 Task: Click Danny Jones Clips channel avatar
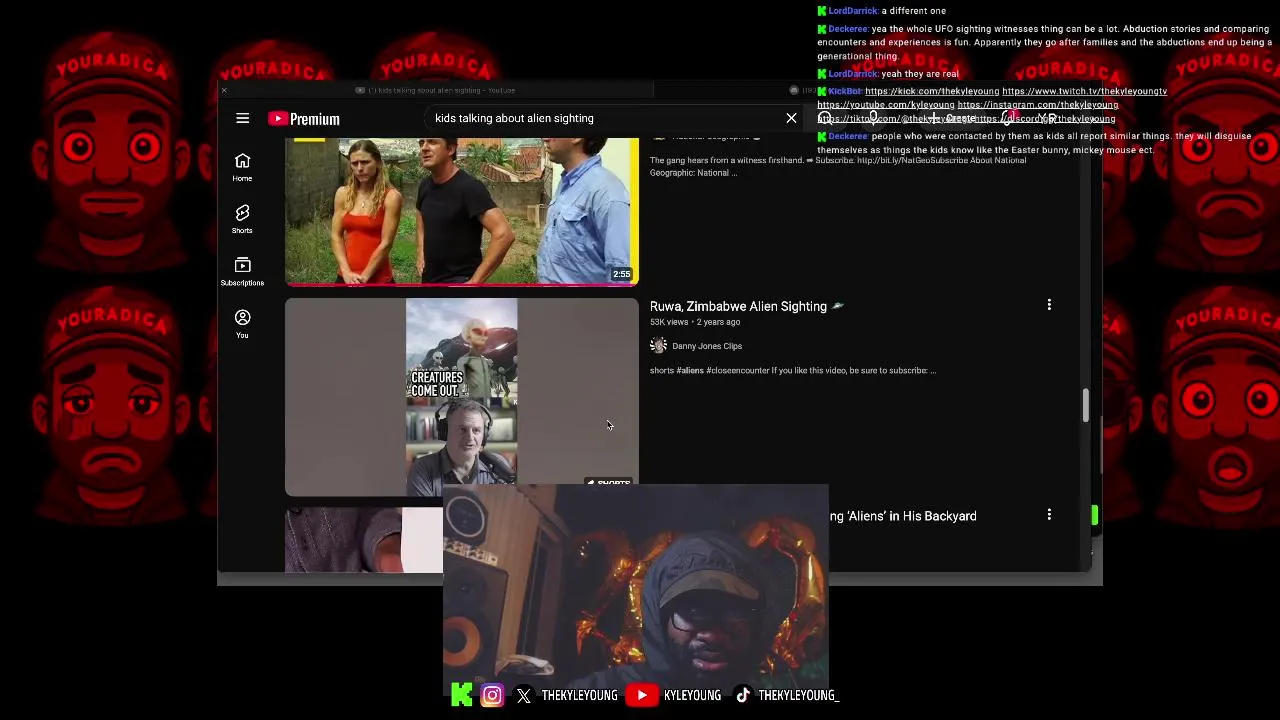click(658, 346)
